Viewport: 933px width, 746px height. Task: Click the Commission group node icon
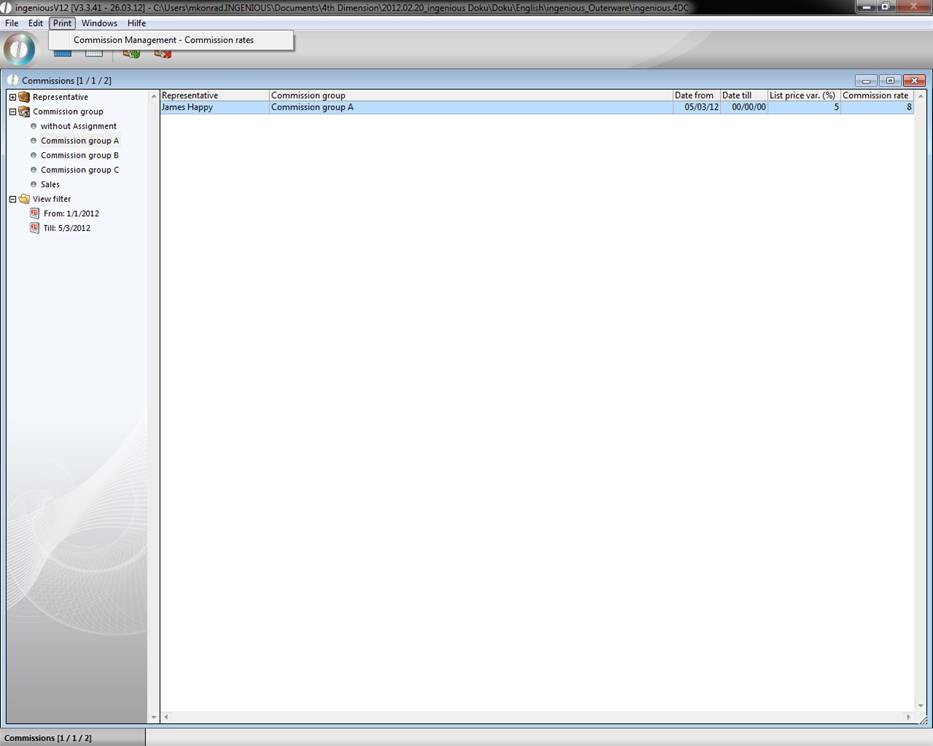click(24, 112)
